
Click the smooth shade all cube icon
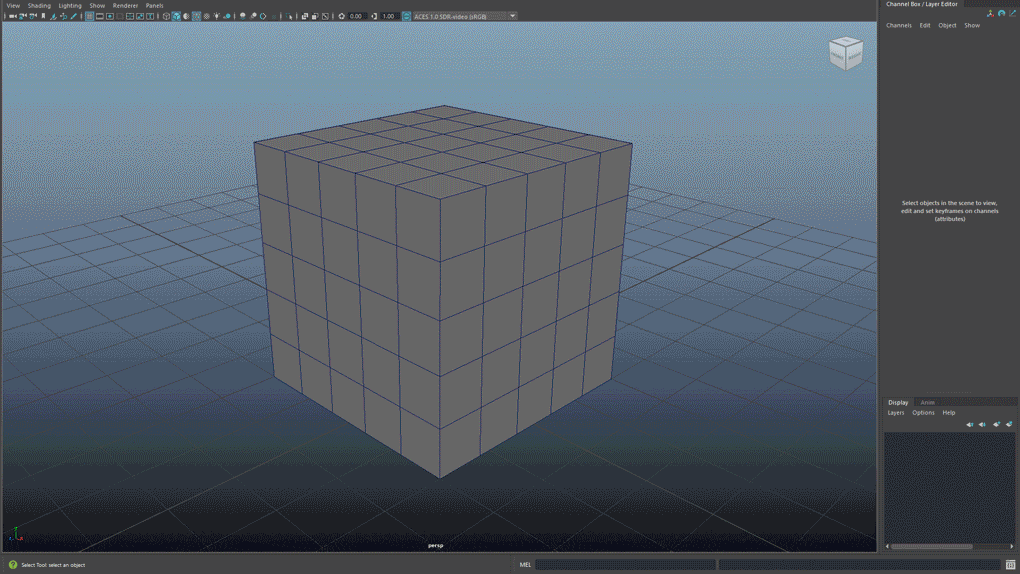point(176,16)
